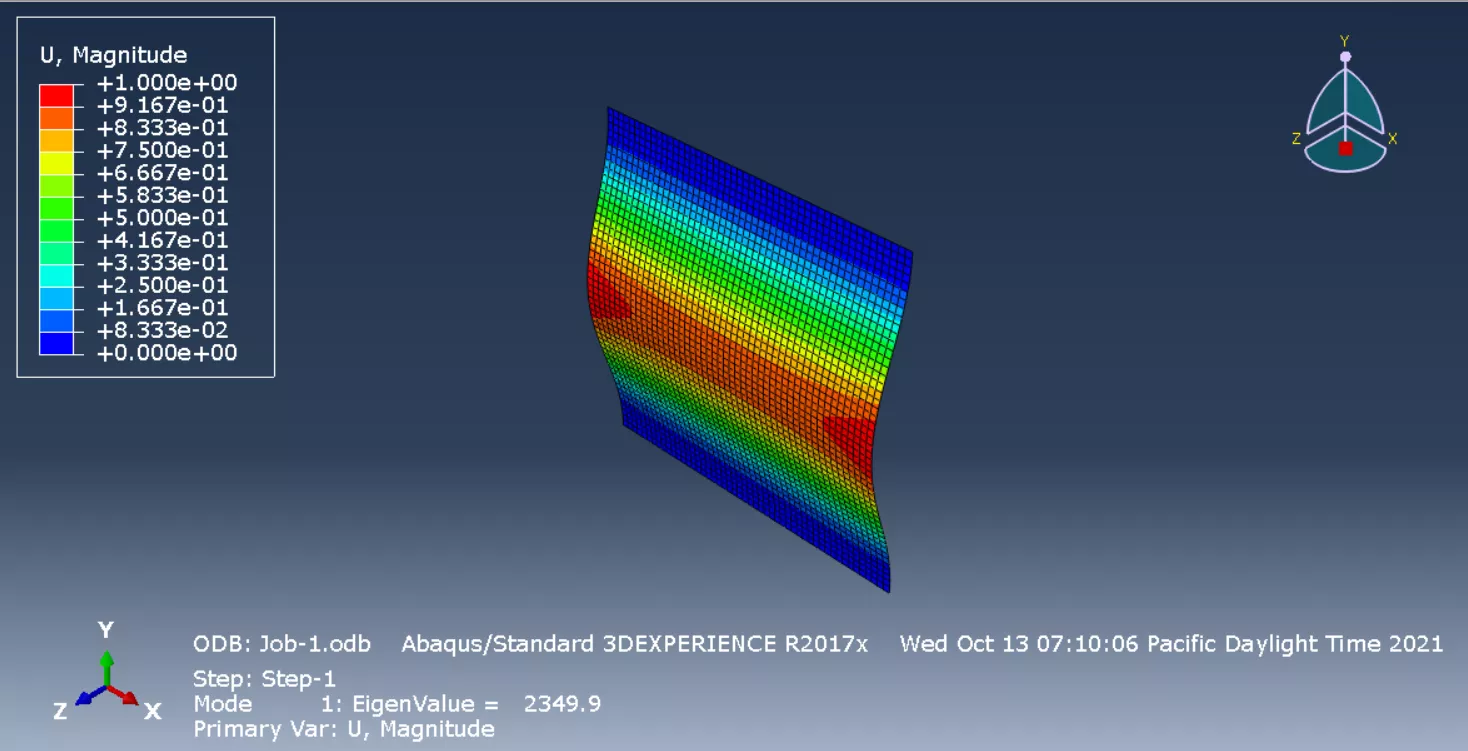This screenshot has height=751, width=1468.
Task: Click the 'U, Magnitude' legend title
Action: point(113,55)
